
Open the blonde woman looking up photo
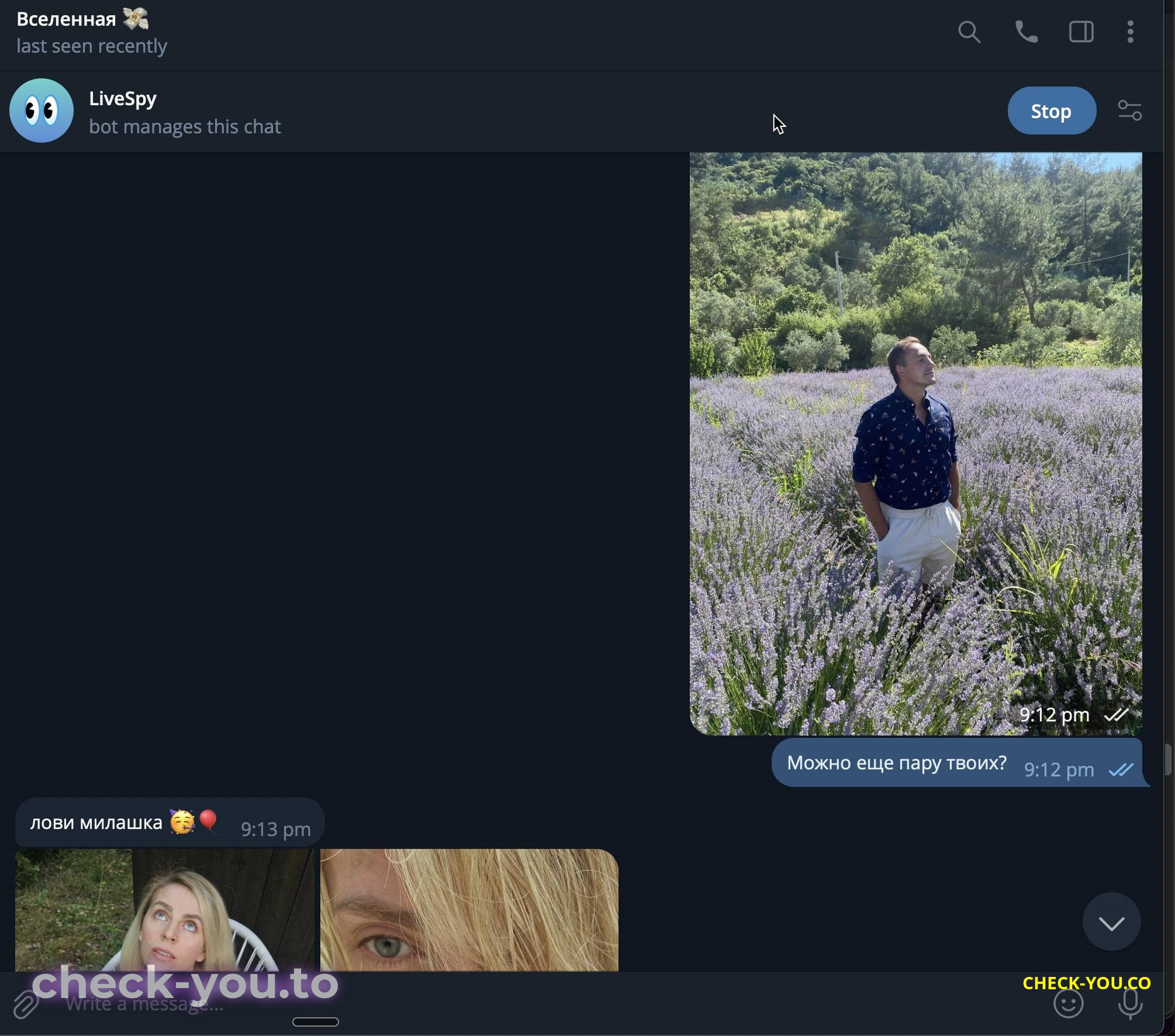click(x=164, y=910)
